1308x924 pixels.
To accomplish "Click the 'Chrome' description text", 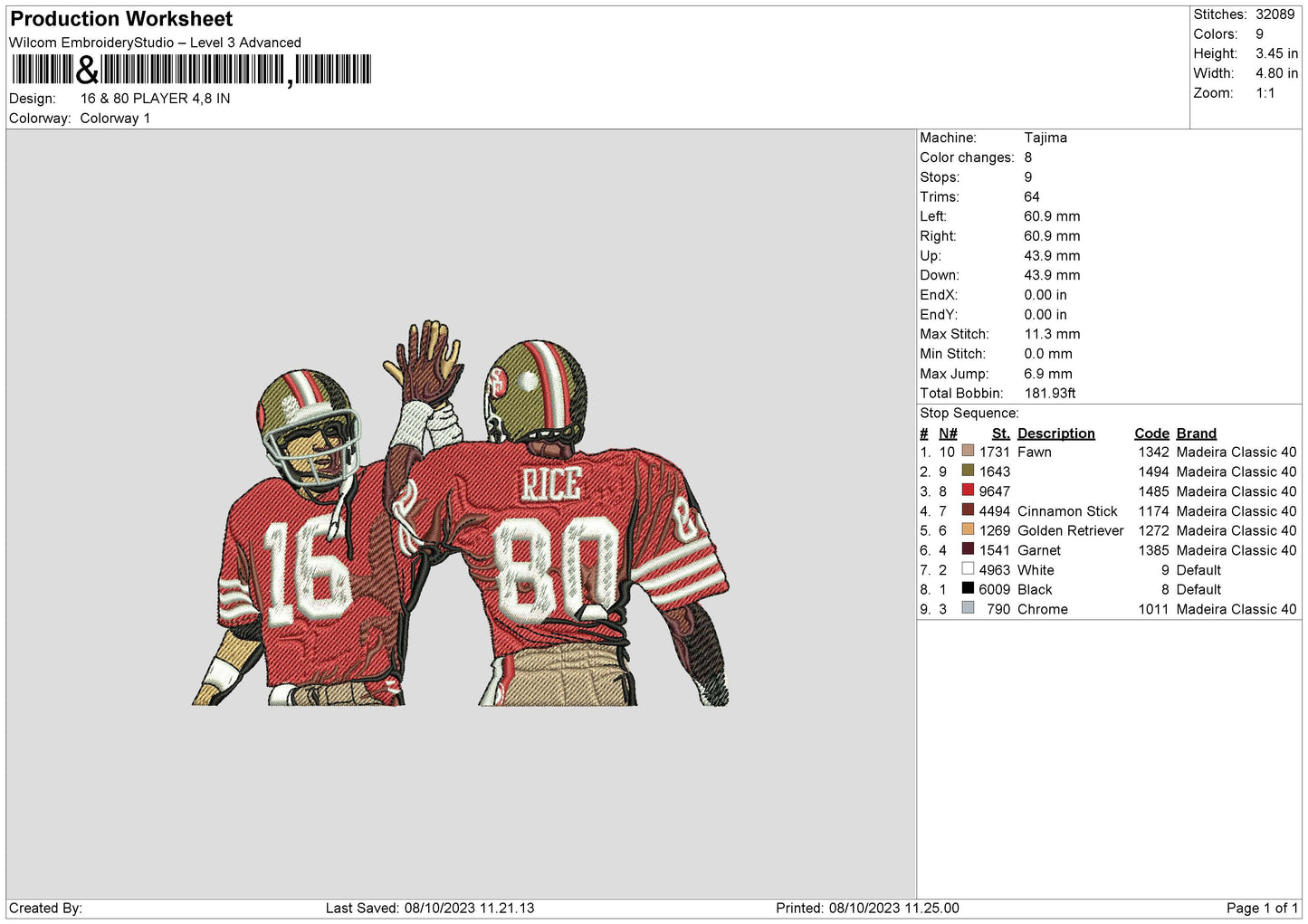I will click(x=1043, y=609).
